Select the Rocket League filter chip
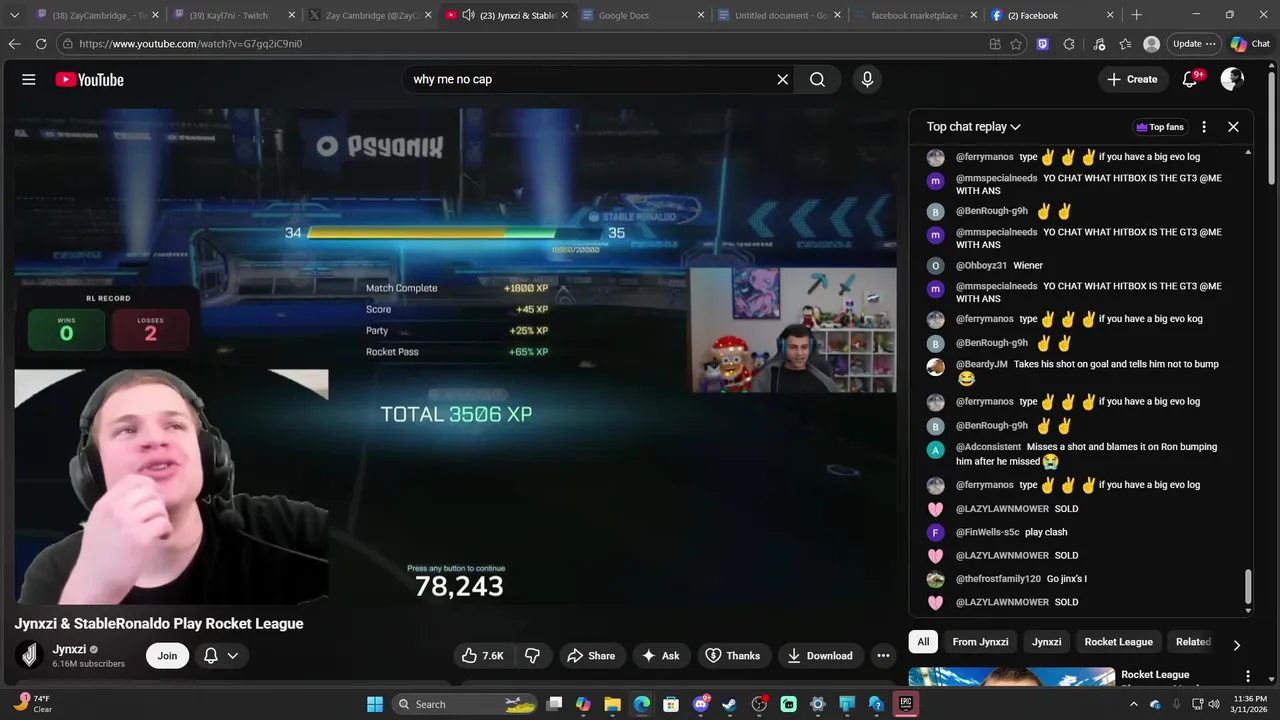 (1119, 642)
